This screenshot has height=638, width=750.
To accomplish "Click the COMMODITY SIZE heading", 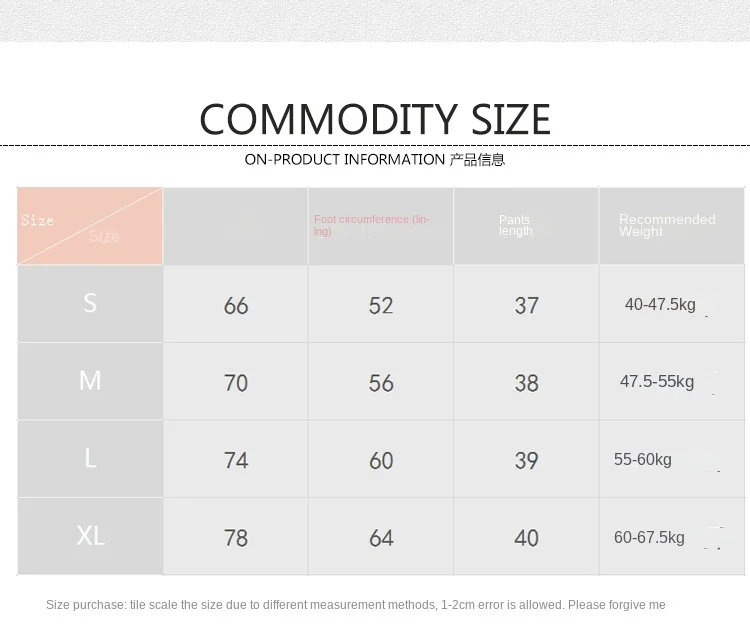I will (375, 120).
